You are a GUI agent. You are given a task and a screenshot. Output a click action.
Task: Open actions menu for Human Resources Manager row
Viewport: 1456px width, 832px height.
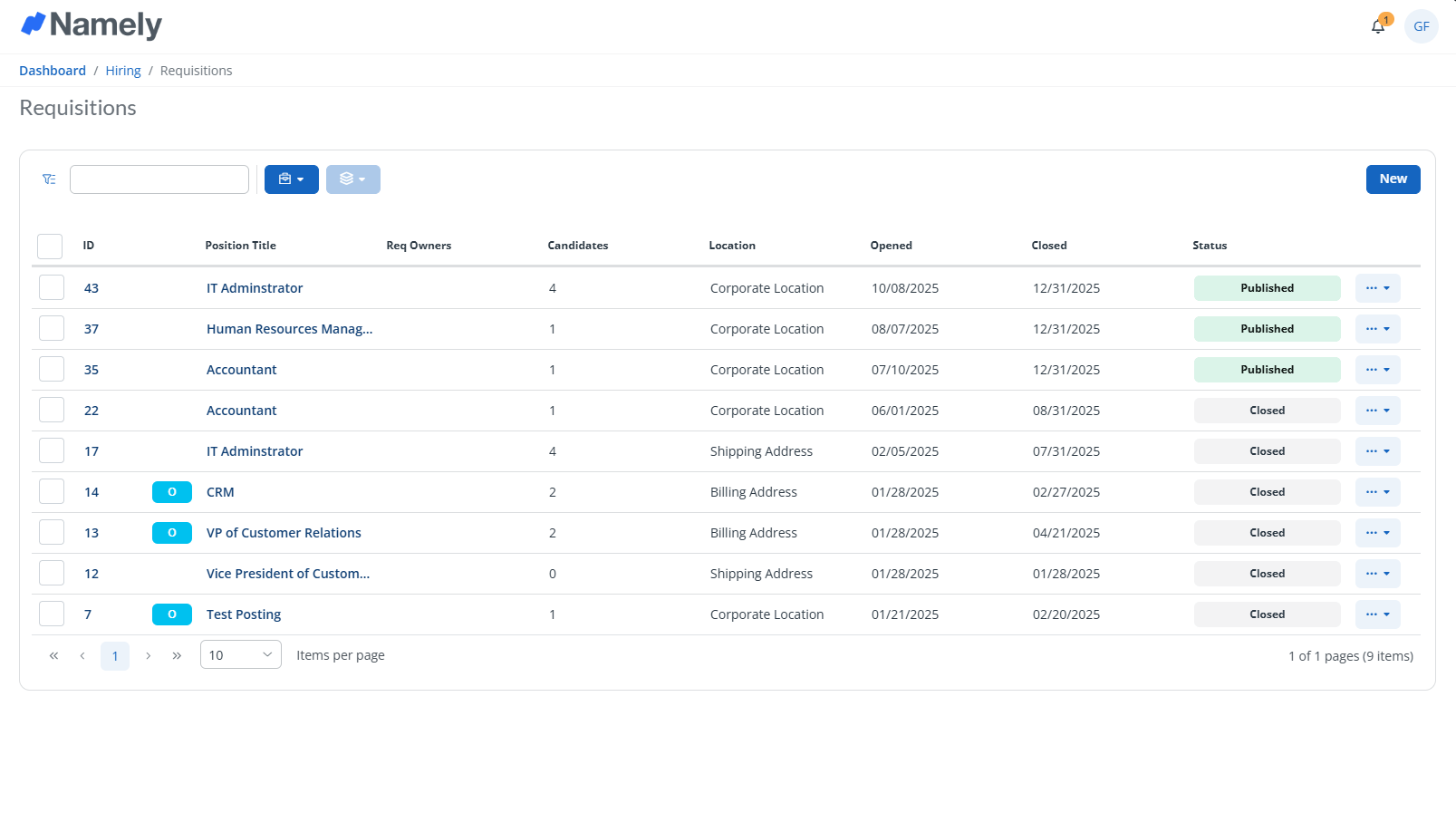pyautogui.click(x=1377, y=329)
